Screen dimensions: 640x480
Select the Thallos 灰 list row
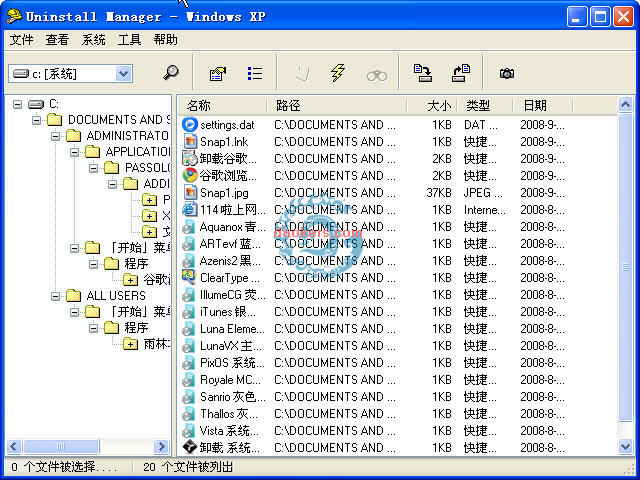coord(378,414)
